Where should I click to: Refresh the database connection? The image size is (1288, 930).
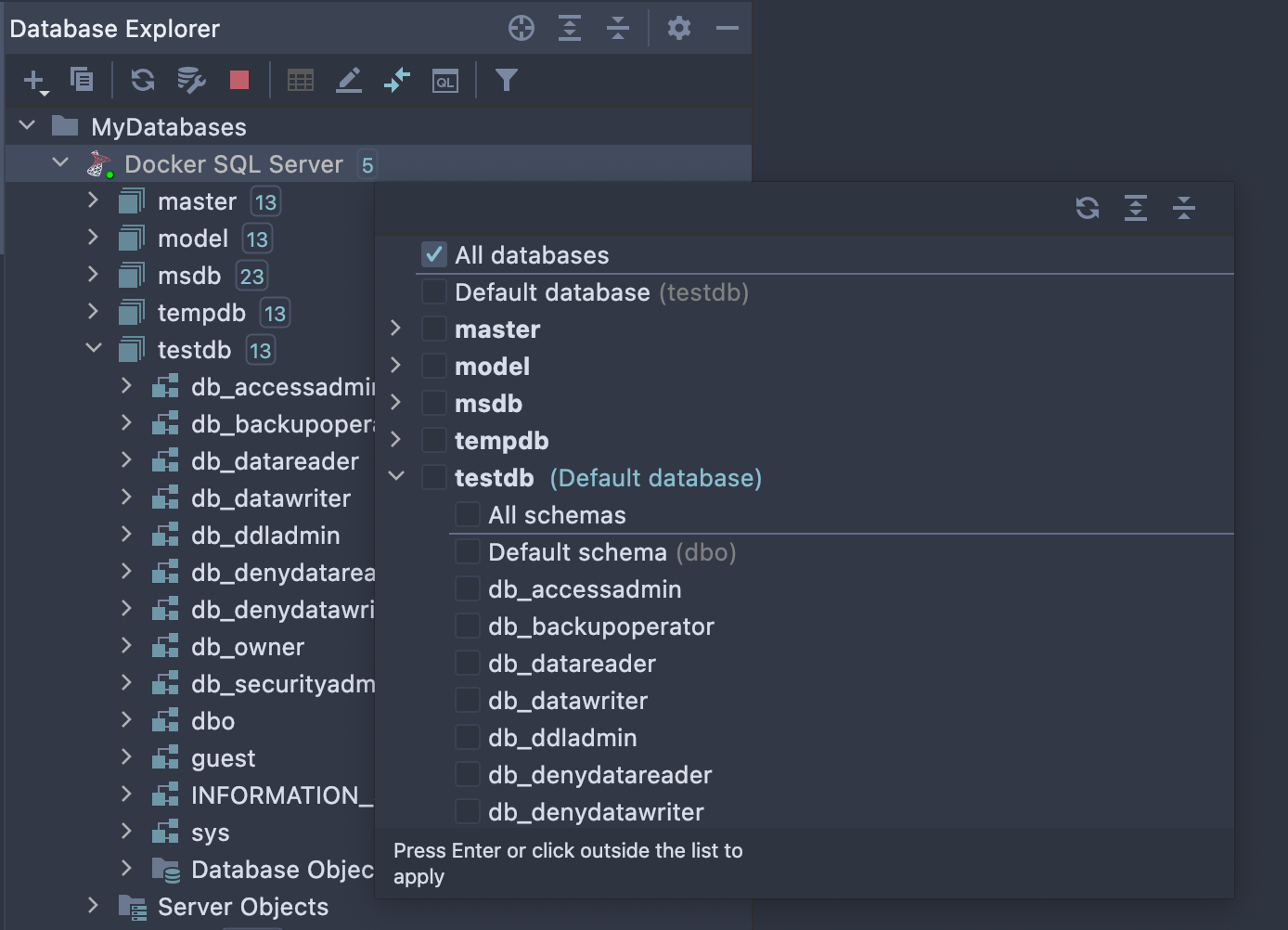[142, 80]
